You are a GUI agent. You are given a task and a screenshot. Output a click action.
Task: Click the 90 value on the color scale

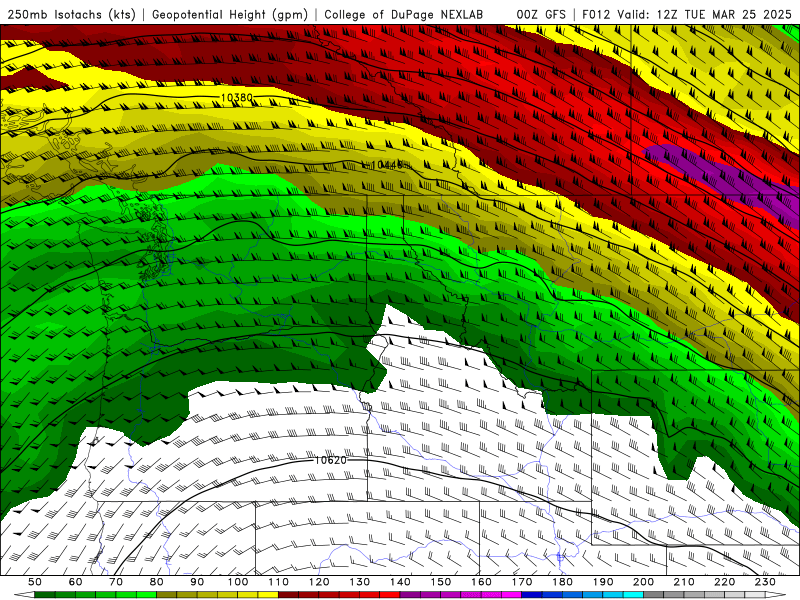pyautogui.click(x=197, y=582)
